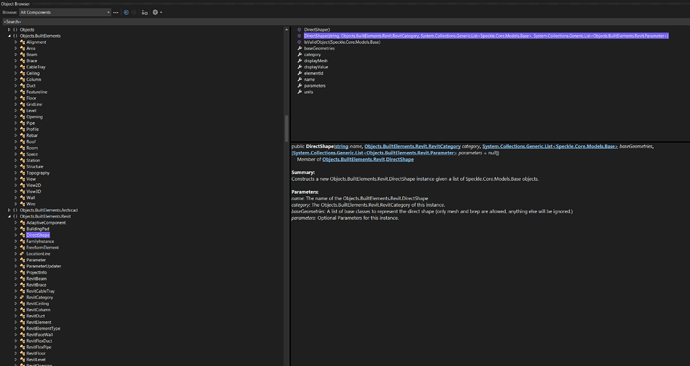Click the tree panel vertical scrollbar thumb
The image size is (690, 366).
[x=287, y=128]
